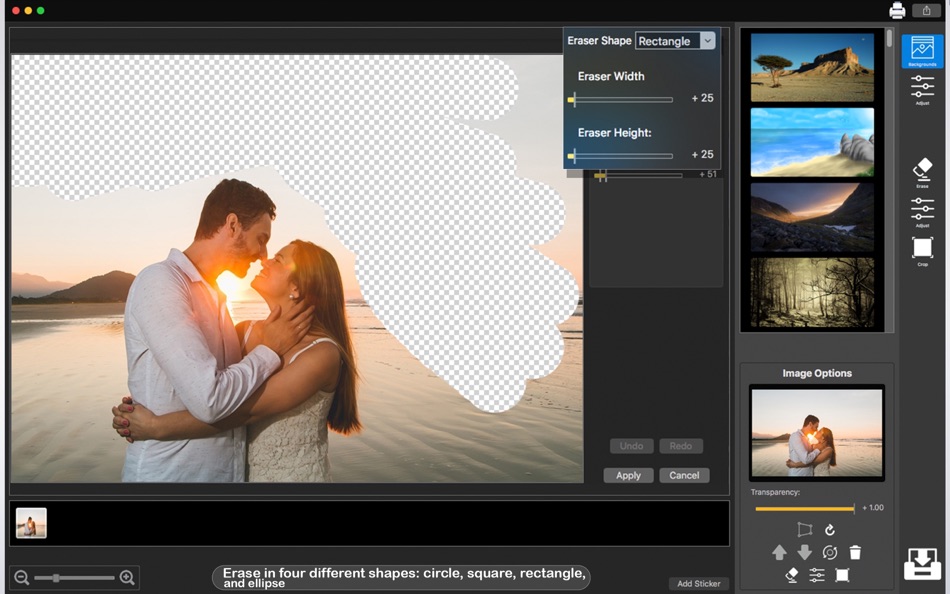Click the Transparency value + 1.00
This screenshot has height=594, width=950.
[873, 508]
